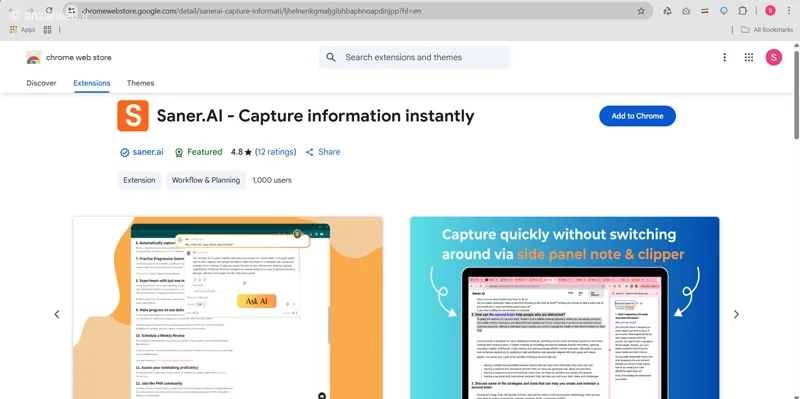This screenshot has width=800, height=399.
Task: Click the pink S profile avatar in the header
Action: tap(773, 58)
